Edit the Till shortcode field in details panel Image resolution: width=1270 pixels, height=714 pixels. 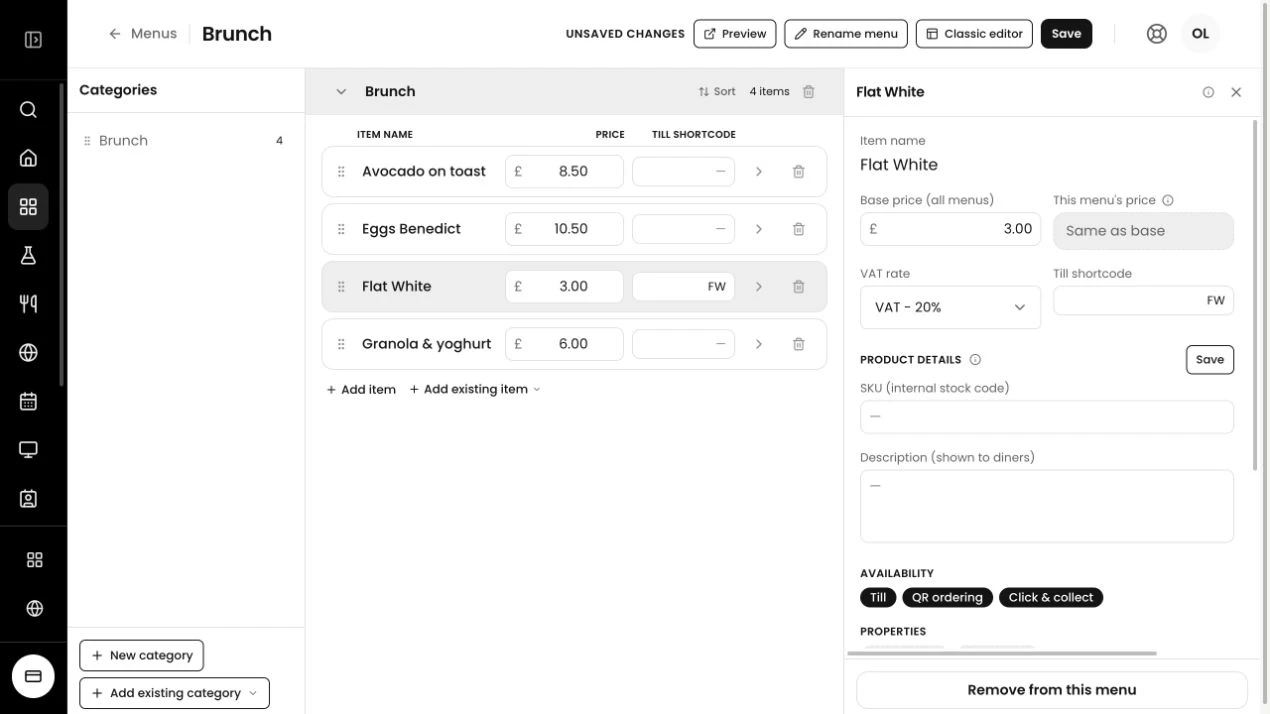[1143, 301]
